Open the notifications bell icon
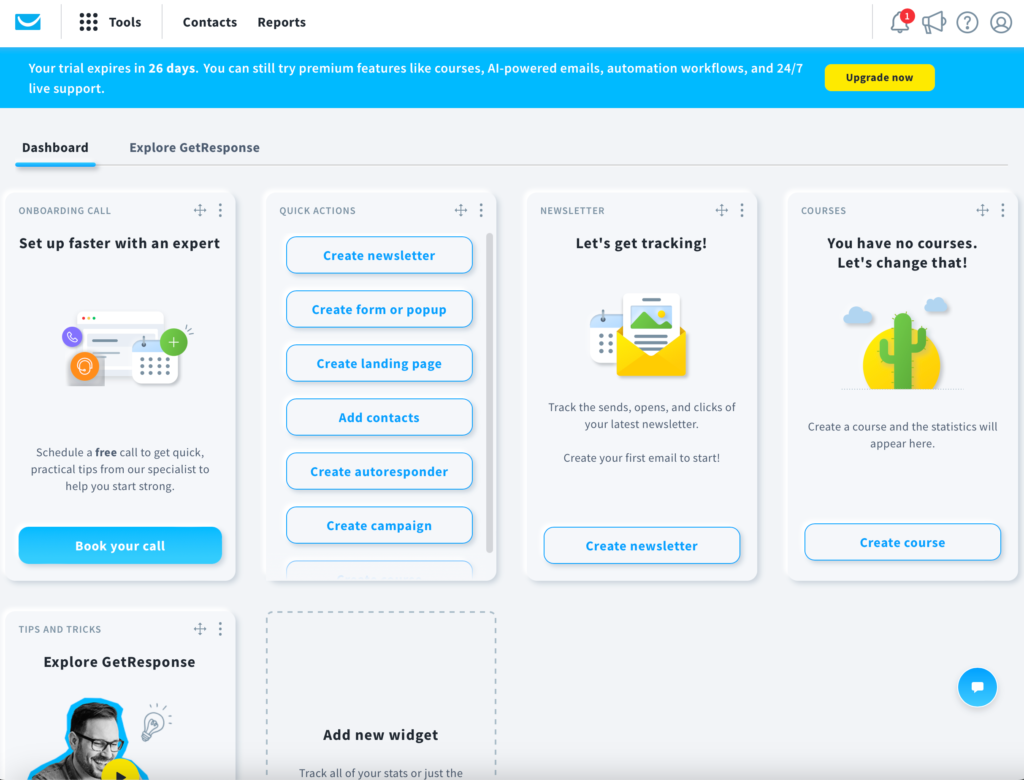 pos(899,22)
